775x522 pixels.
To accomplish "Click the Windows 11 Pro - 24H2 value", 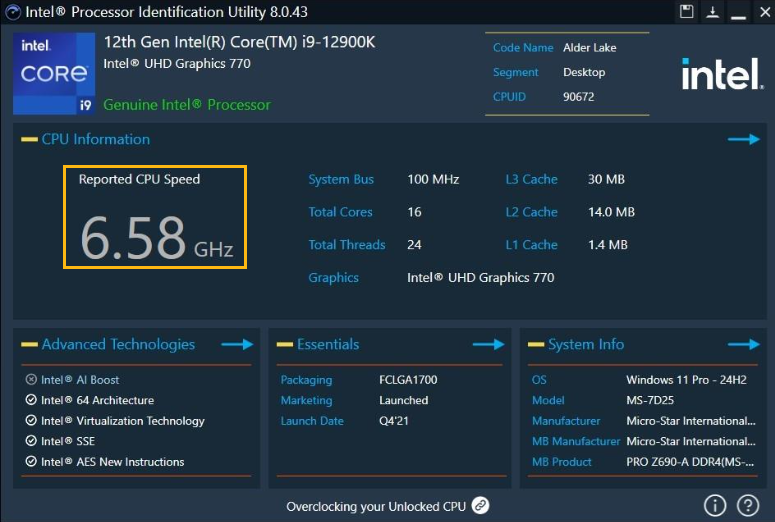I will [687, 380].
